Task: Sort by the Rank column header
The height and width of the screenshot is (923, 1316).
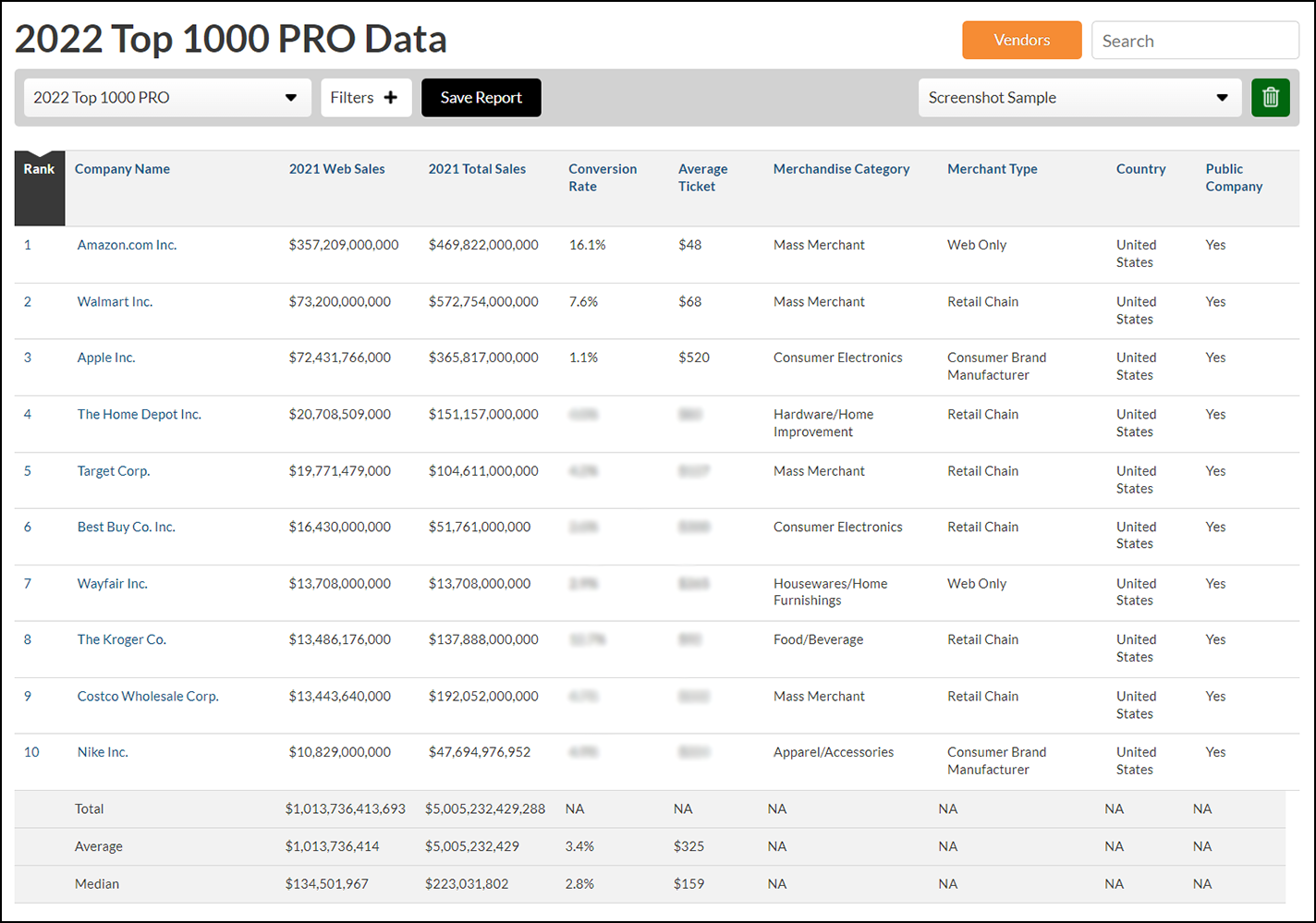Action: [x=39, y=169]
